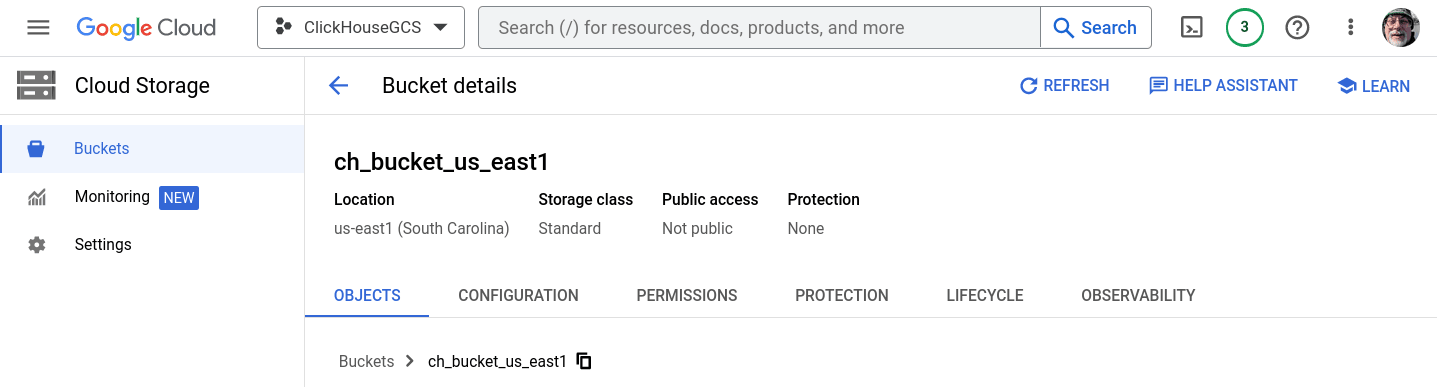Activate Cloud Shell terminal icon
The width and height of the screenshot is (1437, 387).
(1192, 28)
